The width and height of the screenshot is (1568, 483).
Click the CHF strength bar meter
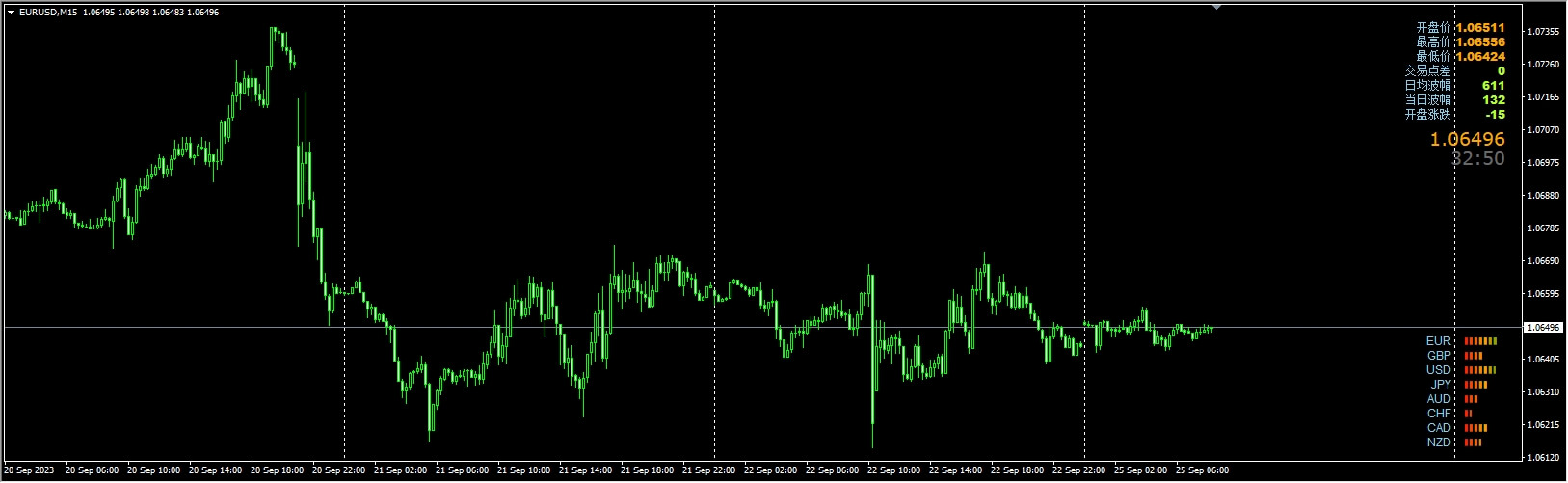pos(1468,414)
